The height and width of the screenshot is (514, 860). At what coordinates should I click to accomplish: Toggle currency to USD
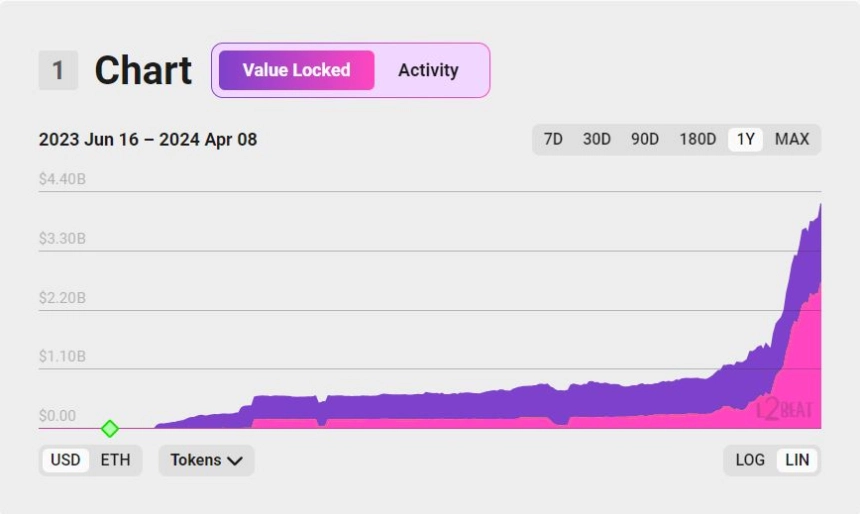pos(66,460)
